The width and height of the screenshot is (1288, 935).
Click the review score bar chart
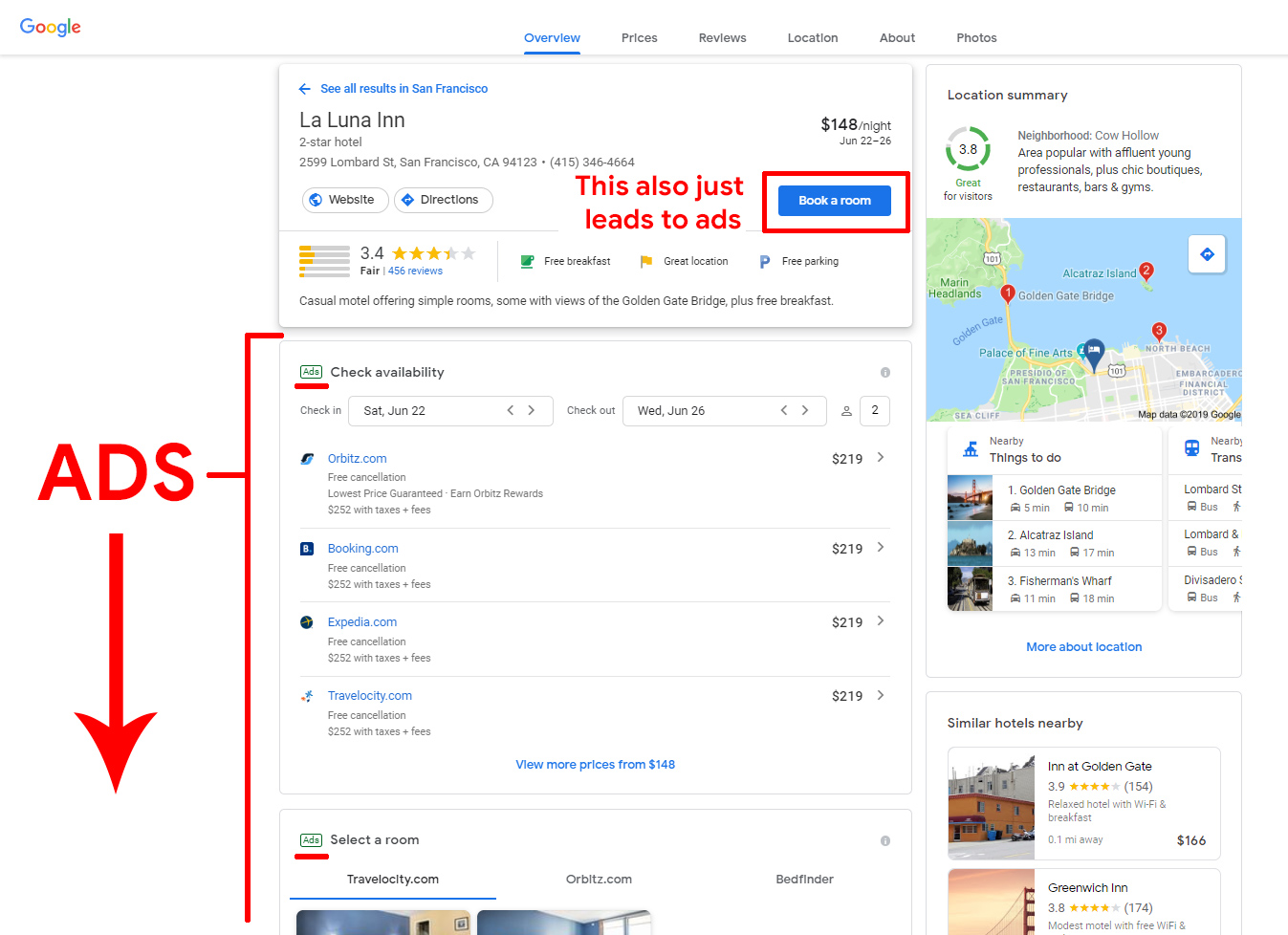point(324,260)
